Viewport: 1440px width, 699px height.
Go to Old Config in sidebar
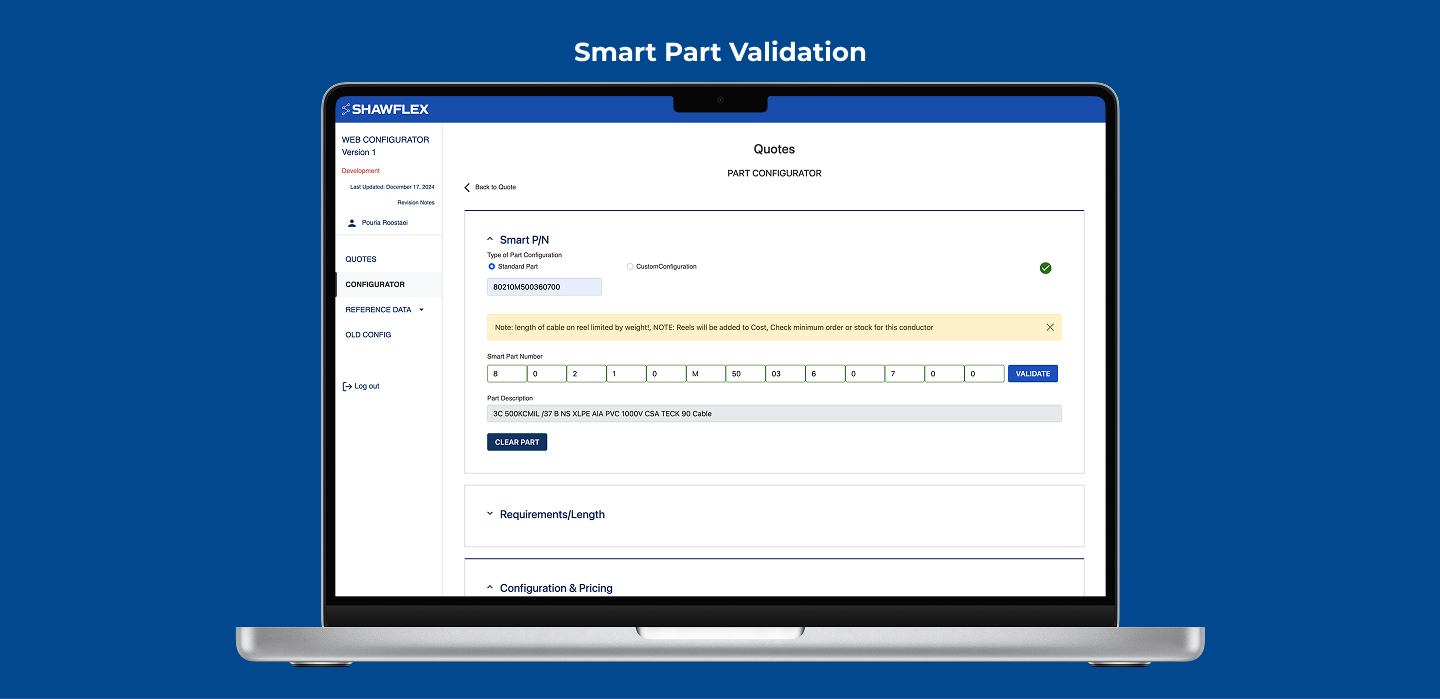coord(368,335)
